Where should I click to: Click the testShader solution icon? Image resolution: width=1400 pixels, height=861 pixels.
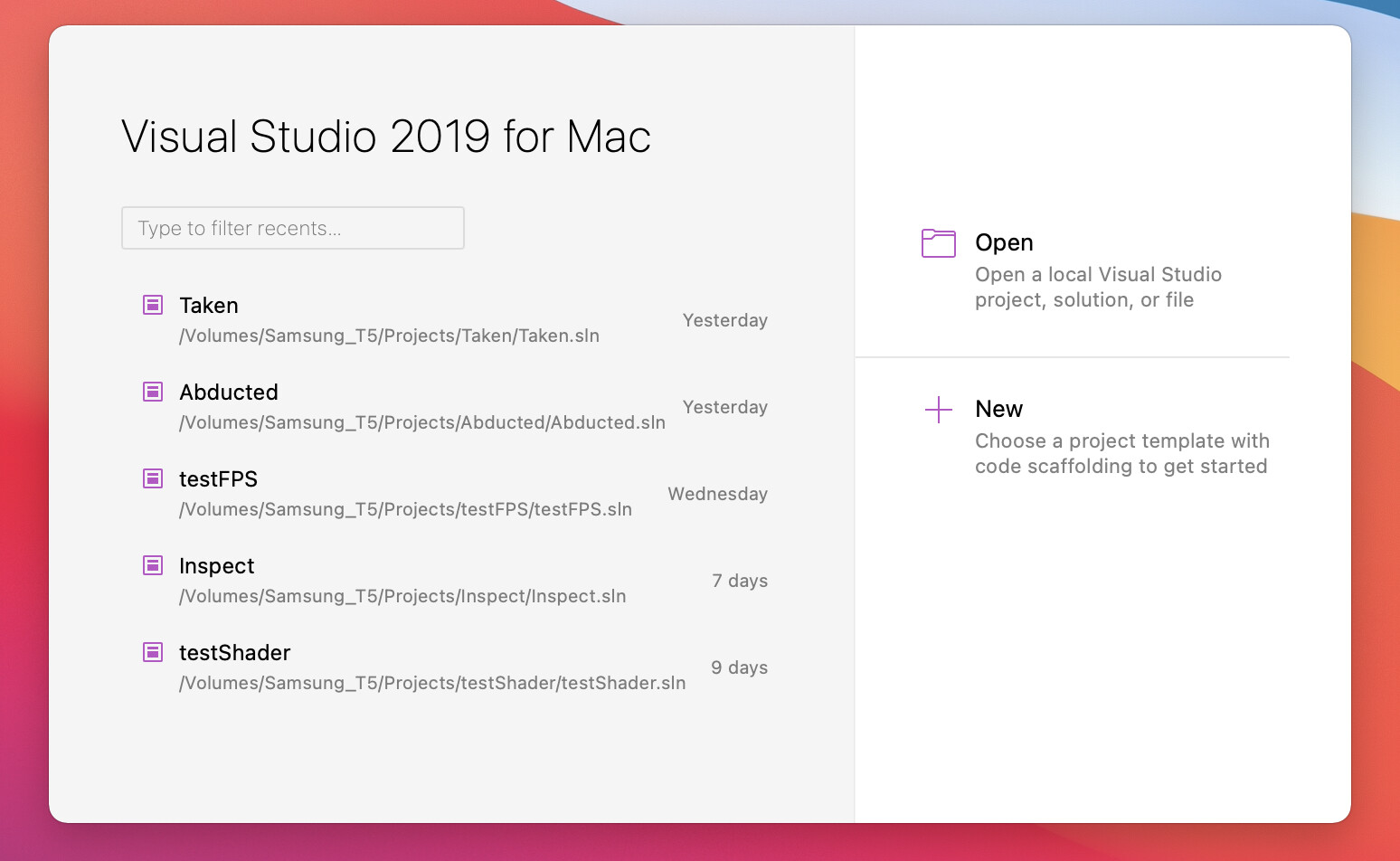click(x=152, y=652)
